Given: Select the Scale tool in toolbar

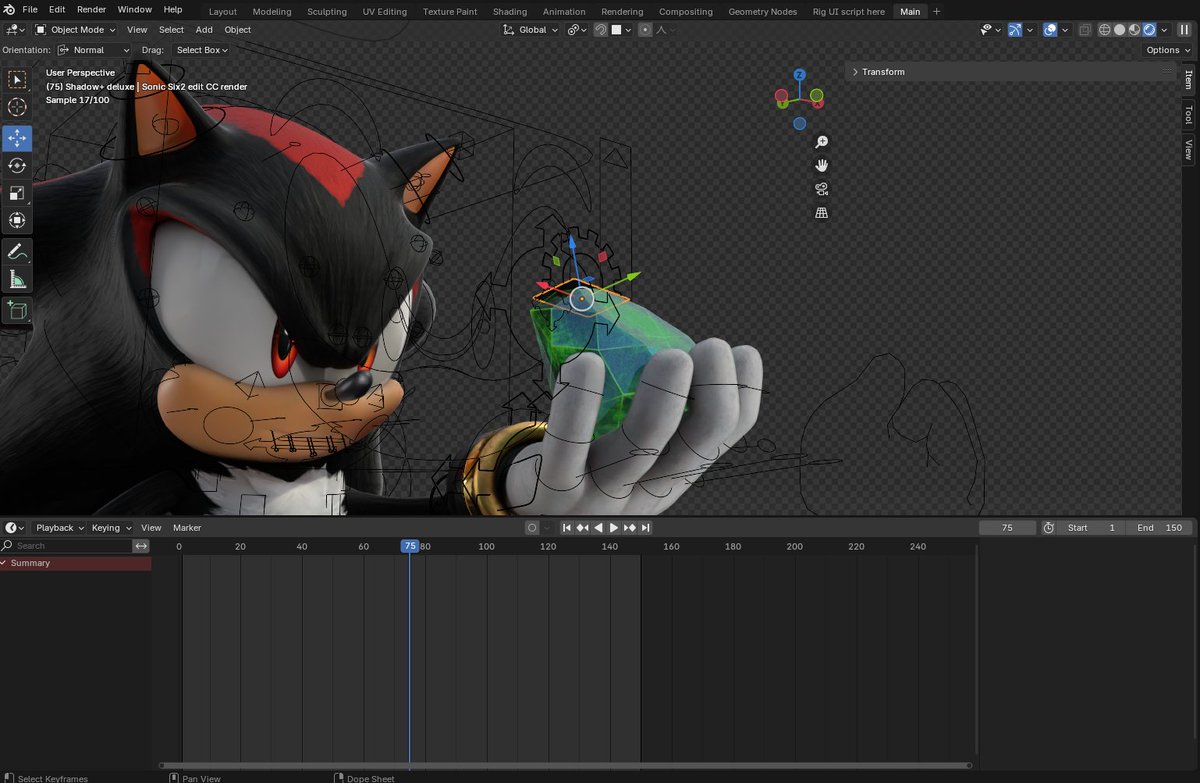Looking at the screenshot, I should click(17, 193).
